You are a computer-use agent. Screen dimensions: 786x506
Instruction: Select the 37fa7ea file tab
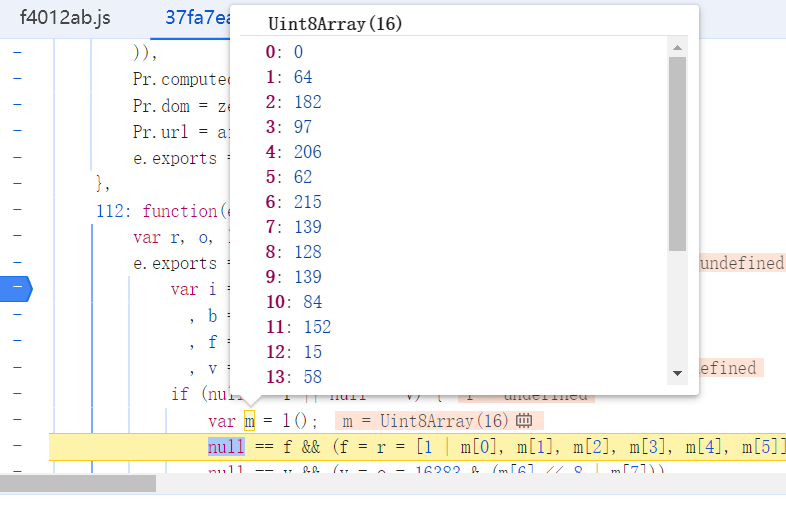tap(195, 18)
